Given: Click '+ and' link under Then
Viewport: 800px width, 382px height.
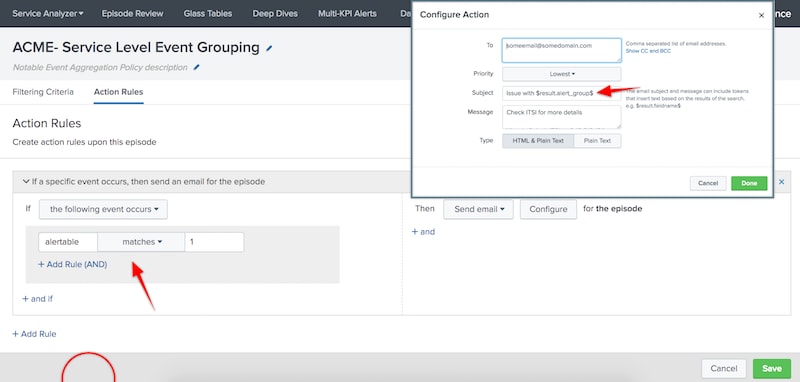Looking at the screenshot, I should pos(423,232).
